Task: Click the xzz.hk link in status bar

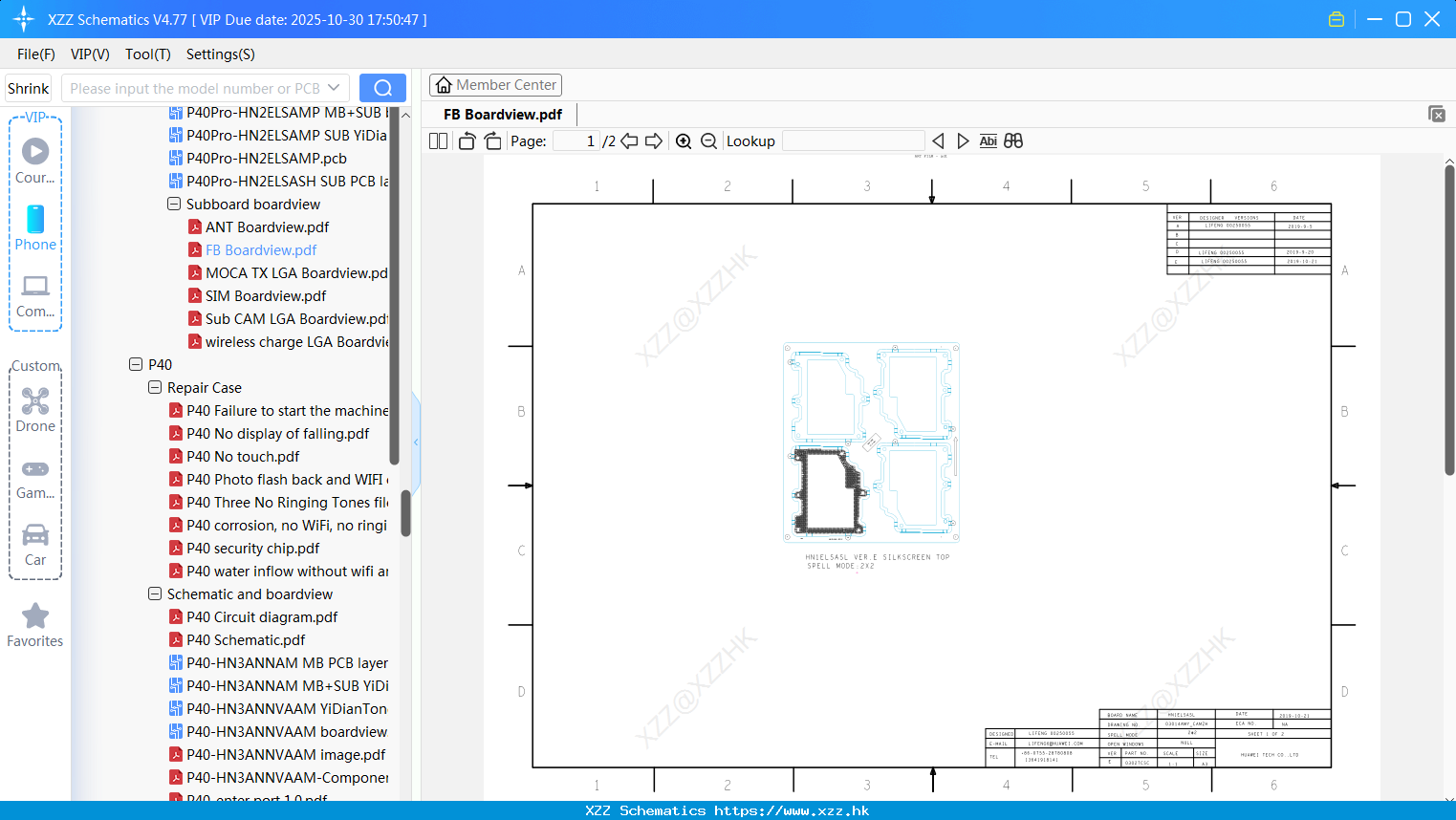Action: click(792, 810)
